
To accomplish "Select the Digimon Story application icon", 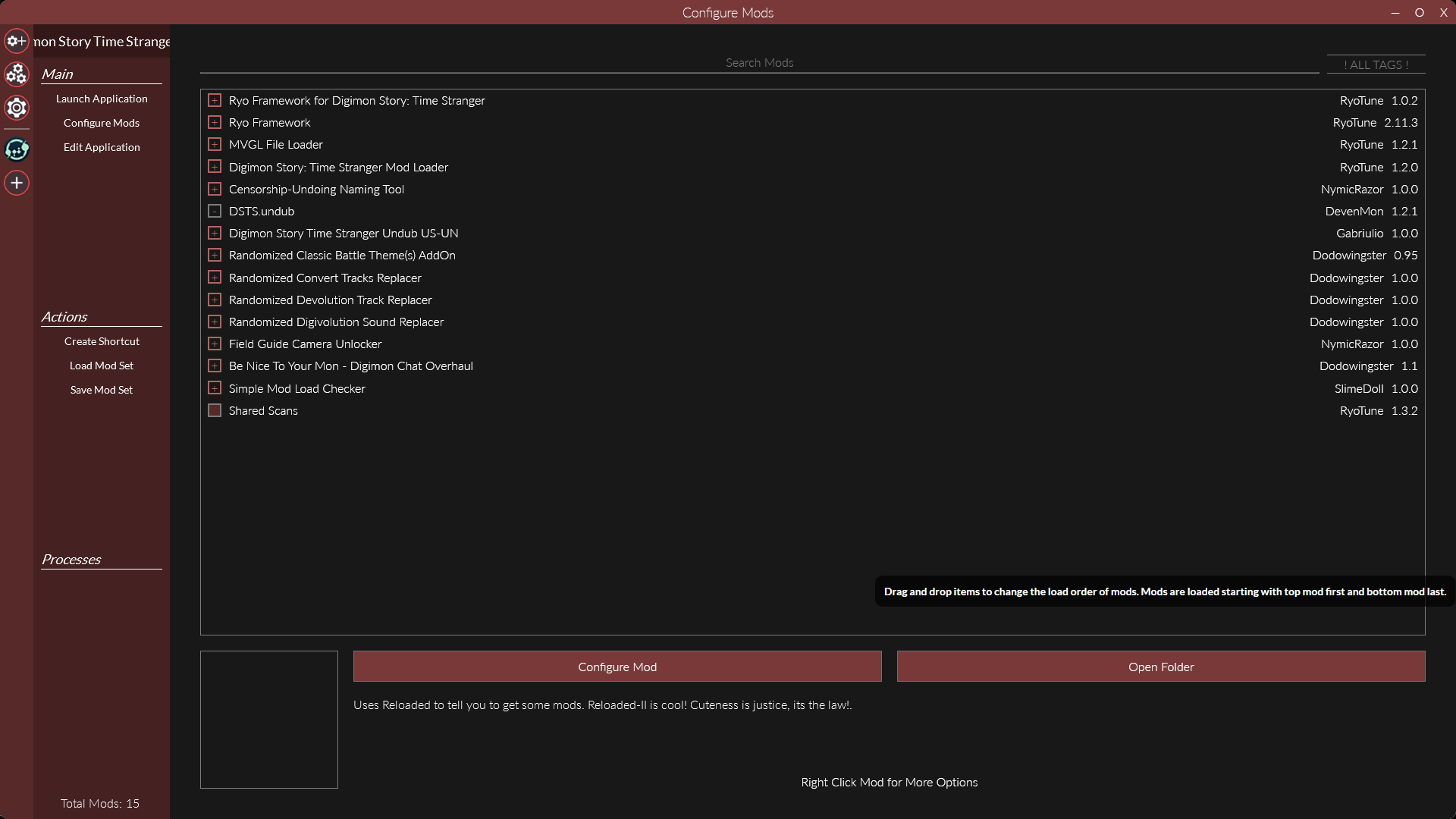I will (x=17, y=149).
